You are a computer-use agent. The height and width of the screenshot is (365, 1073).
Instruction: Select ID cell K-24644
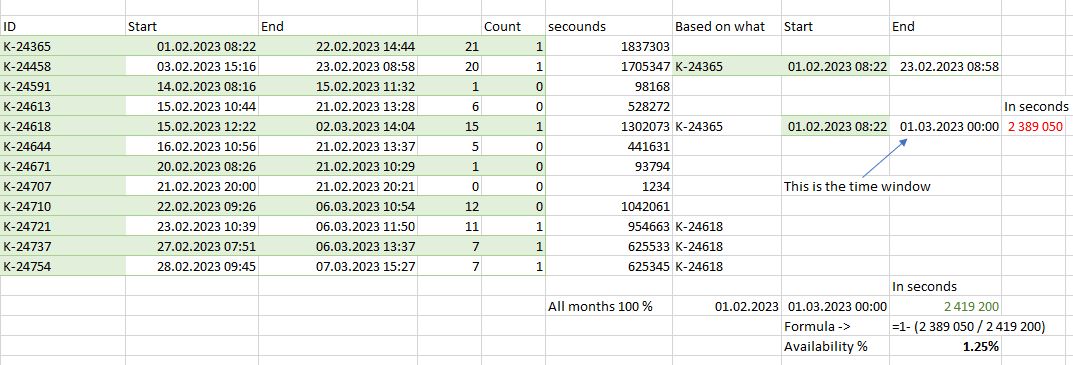63,146
